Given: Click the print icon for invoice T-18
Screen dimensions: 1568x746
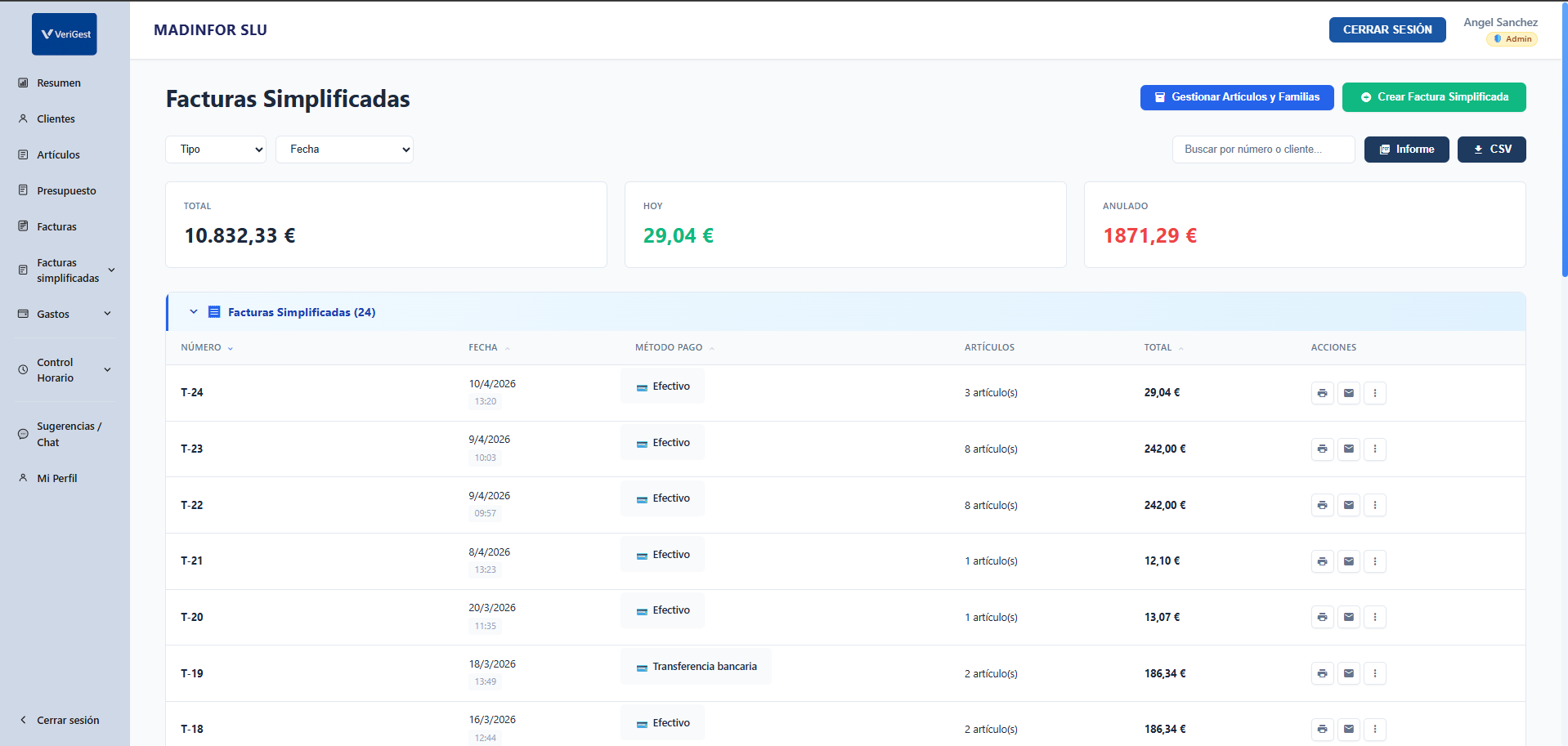Looking at the screenshot, I should click(1322, 729).
